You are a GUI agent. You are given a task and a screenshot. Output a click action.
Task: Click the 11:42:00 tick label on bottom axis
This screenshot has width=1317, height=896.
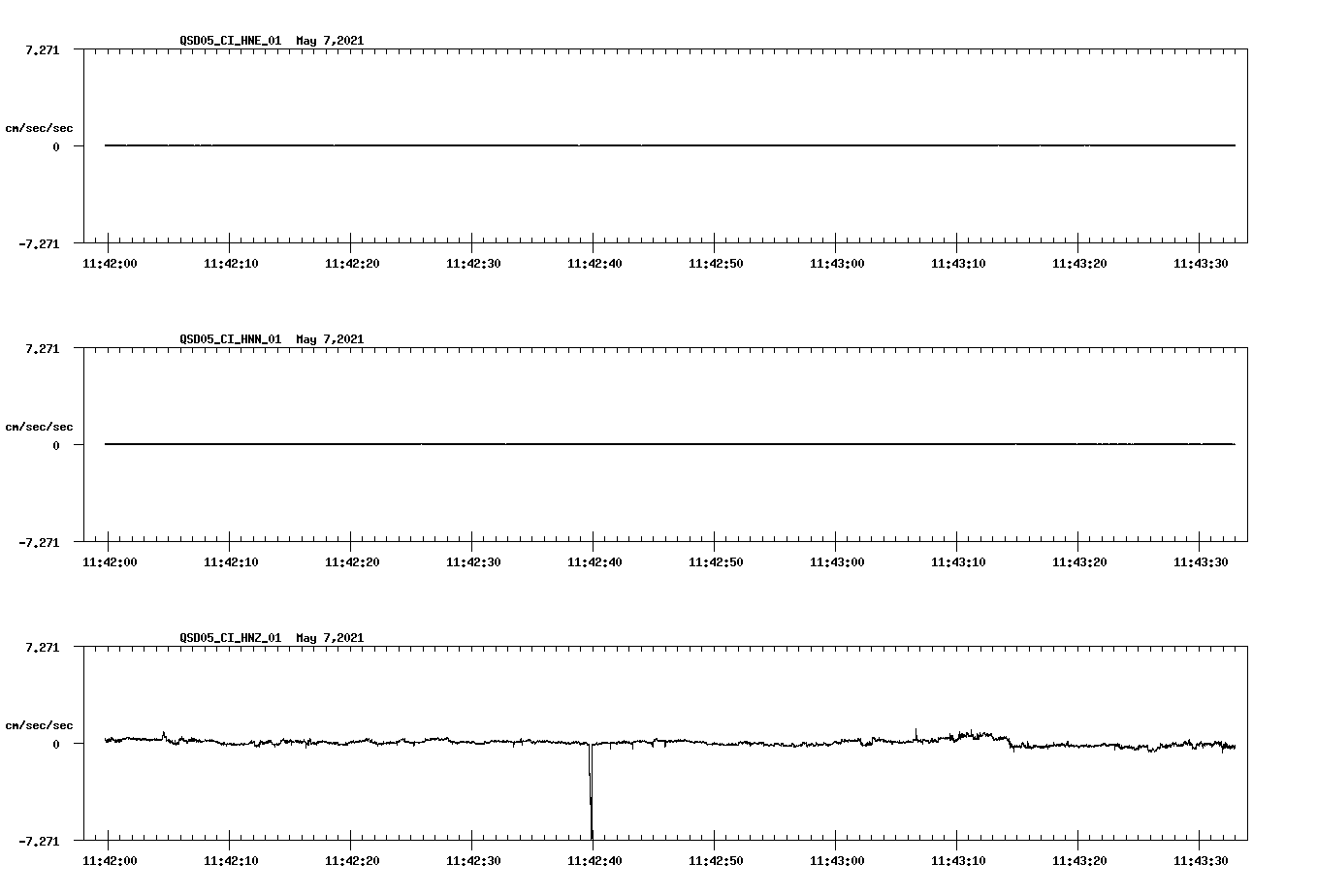click(110, 859)
